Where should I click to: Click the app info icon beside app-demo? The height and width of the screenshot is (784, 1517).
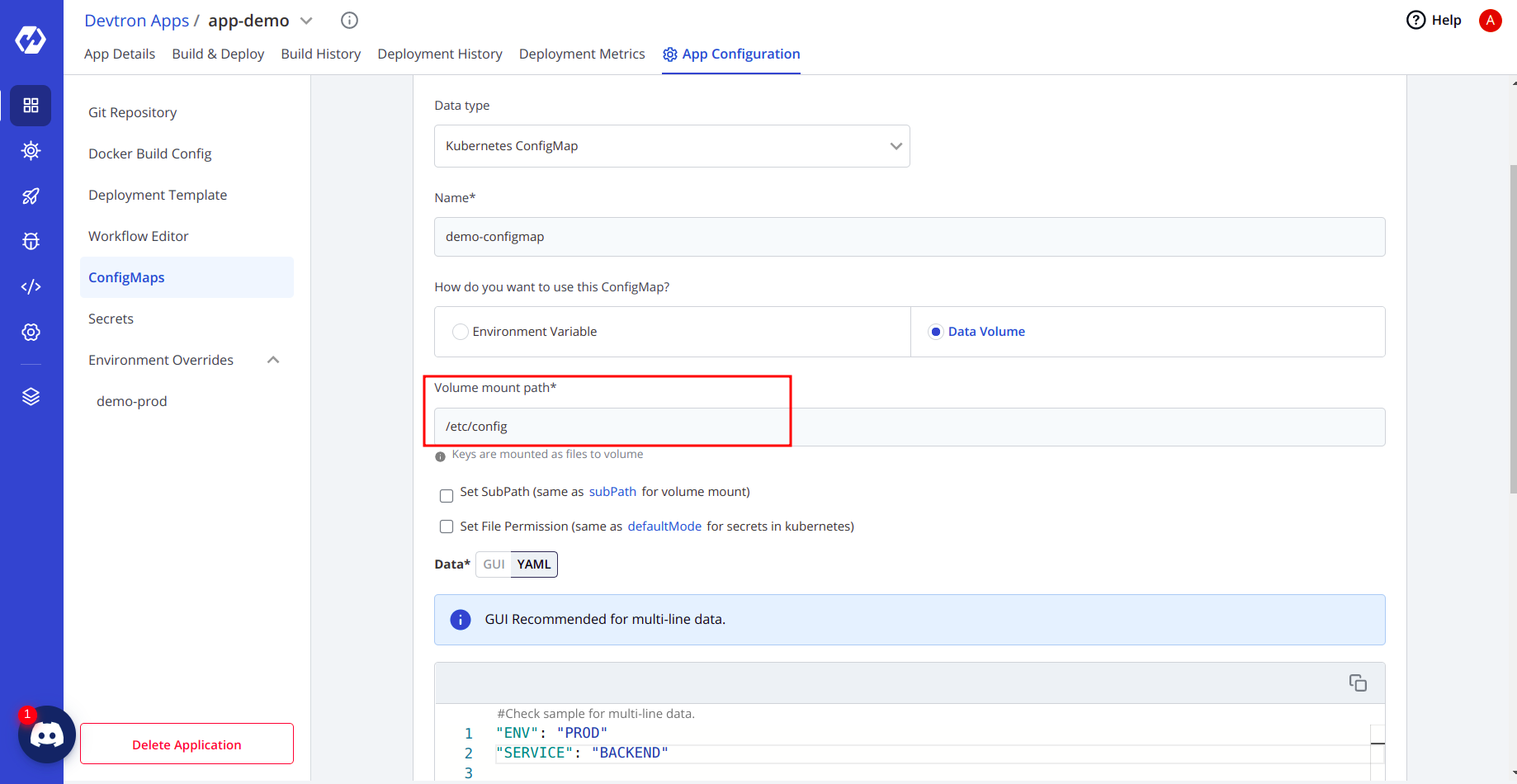tap(350, 21)
